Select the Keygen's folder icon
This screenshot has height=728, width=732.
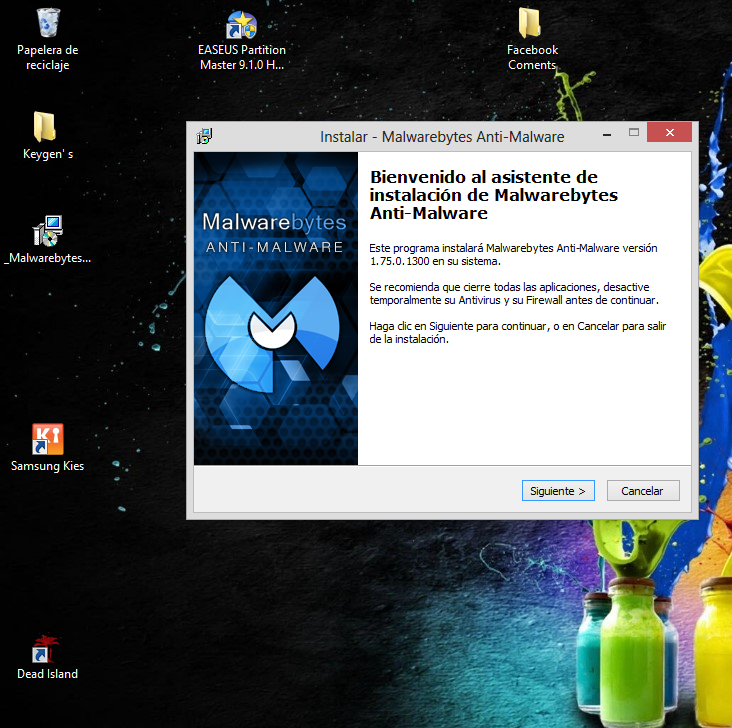coord(44,127)
